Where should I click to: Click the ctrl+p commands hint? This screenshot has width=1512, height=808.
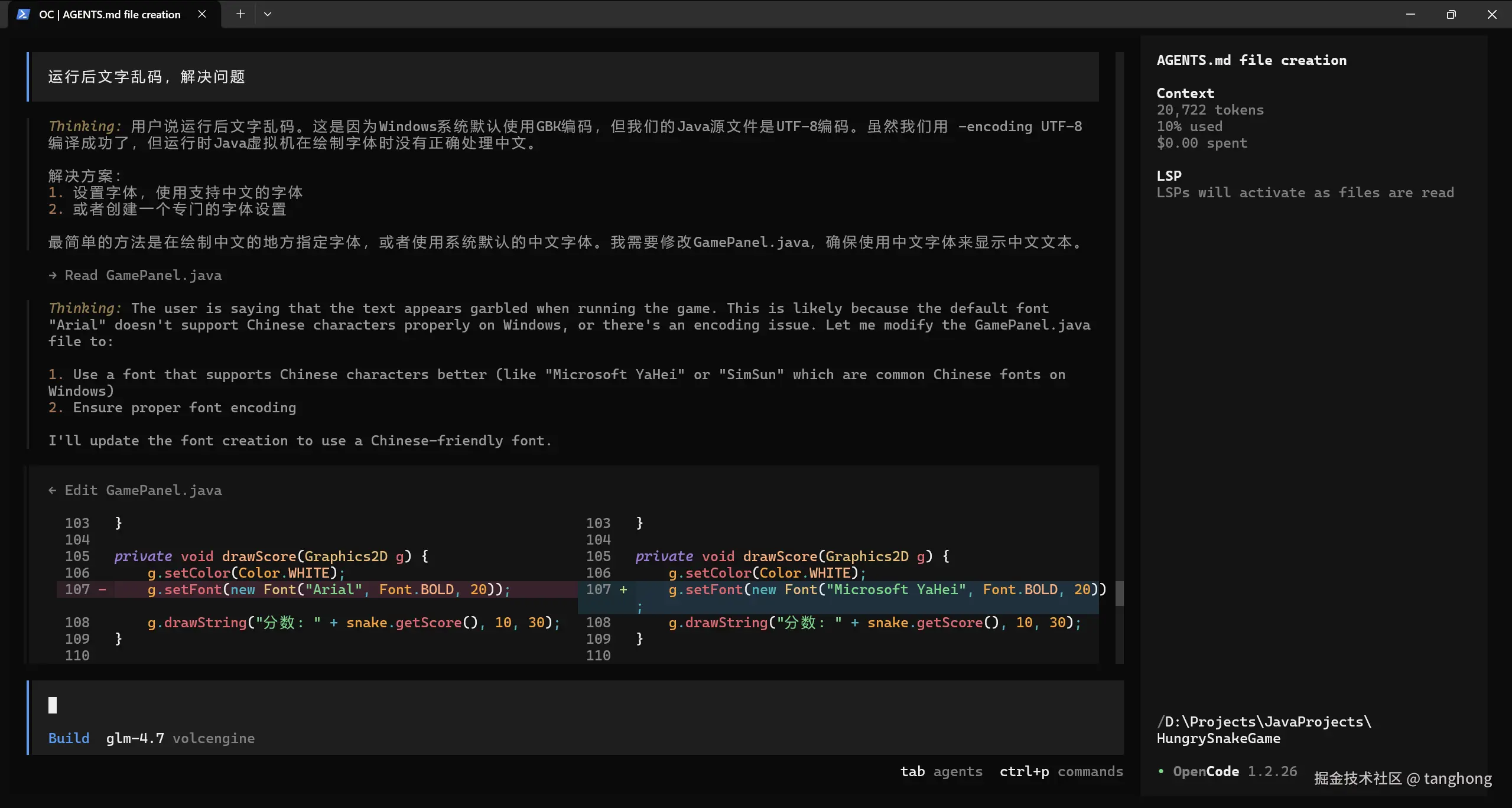tap(1061, 771)
